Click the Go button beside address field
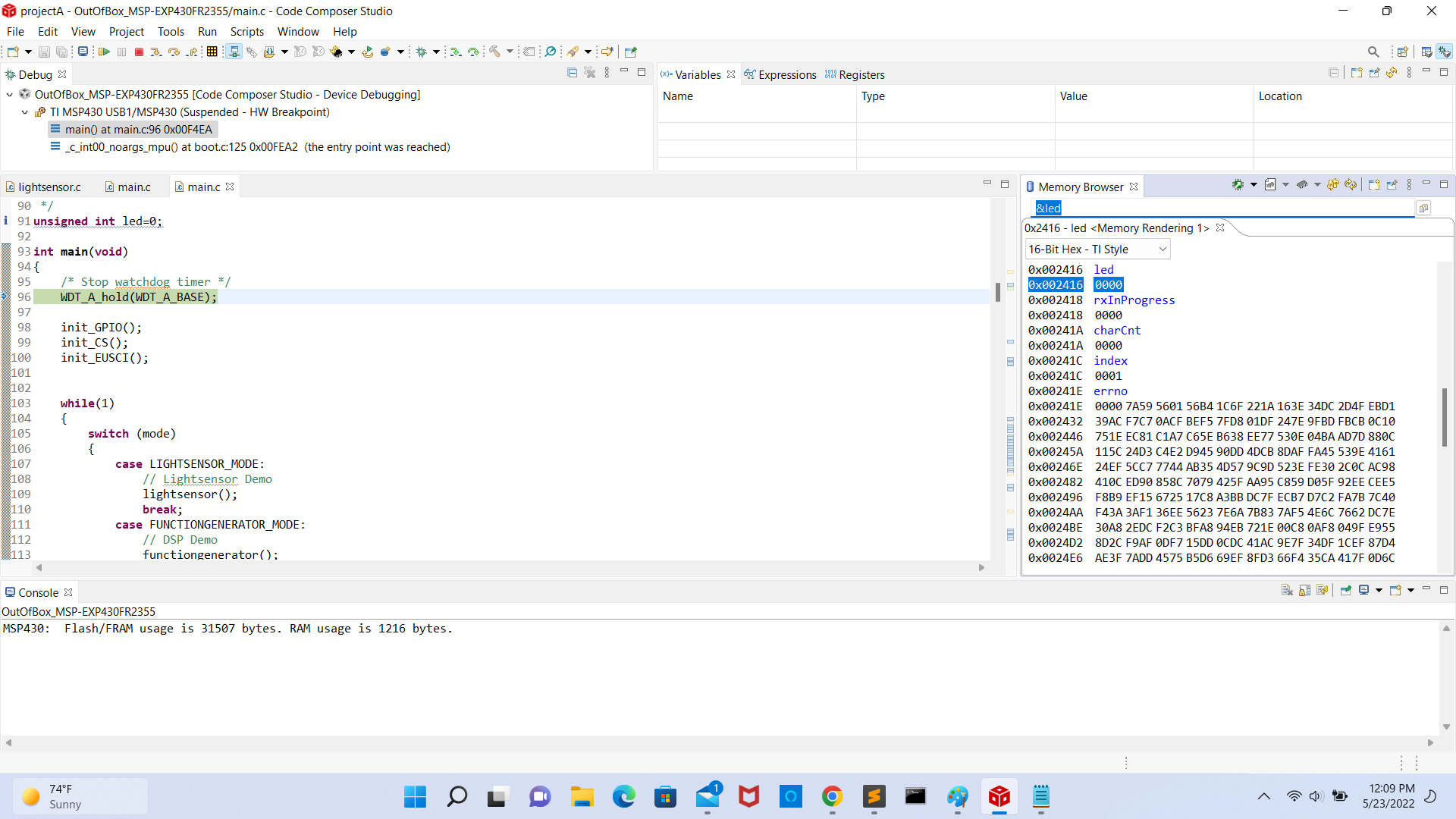Viewport: 1456px width, 819px height. point(1423,208)
